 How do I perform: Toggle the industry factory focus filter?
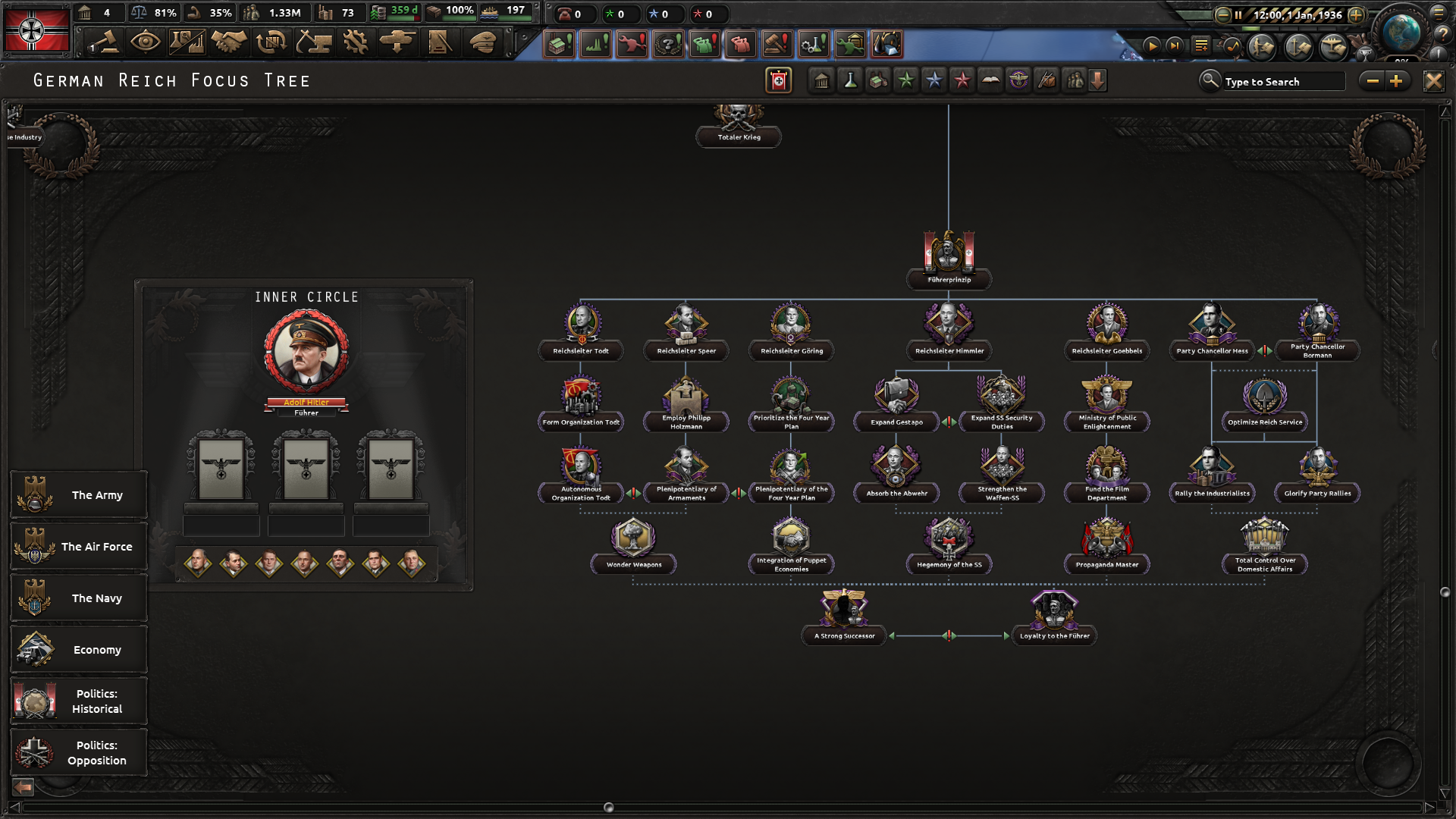tap(878, 80)
